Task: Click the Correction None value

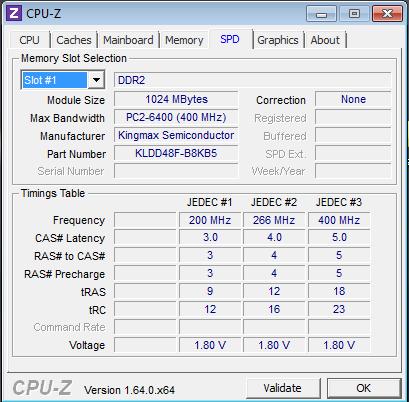Action: (353, 99)
